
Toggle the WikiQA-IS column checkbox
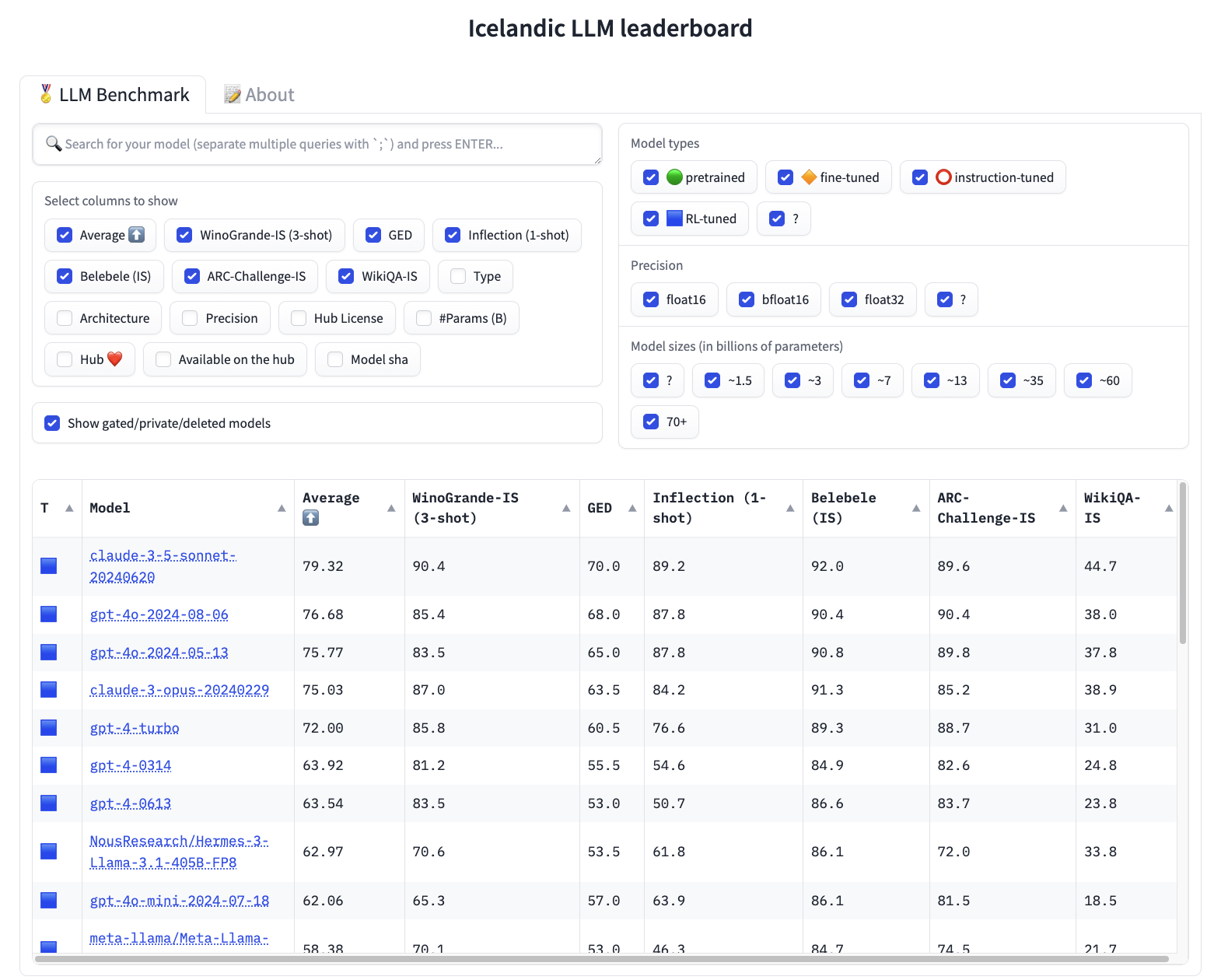346,276
